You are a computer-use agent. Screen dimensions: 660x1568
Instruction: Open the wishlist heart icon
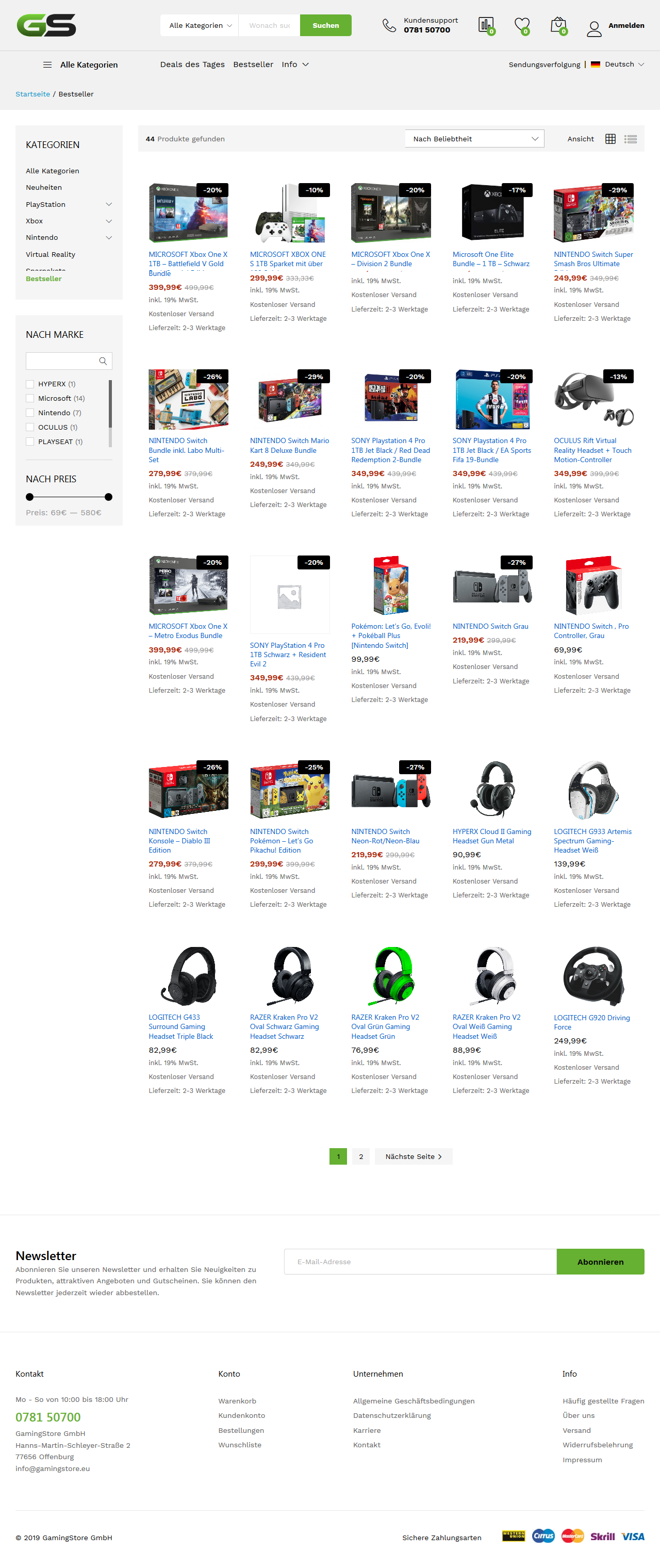click(521, 25)
